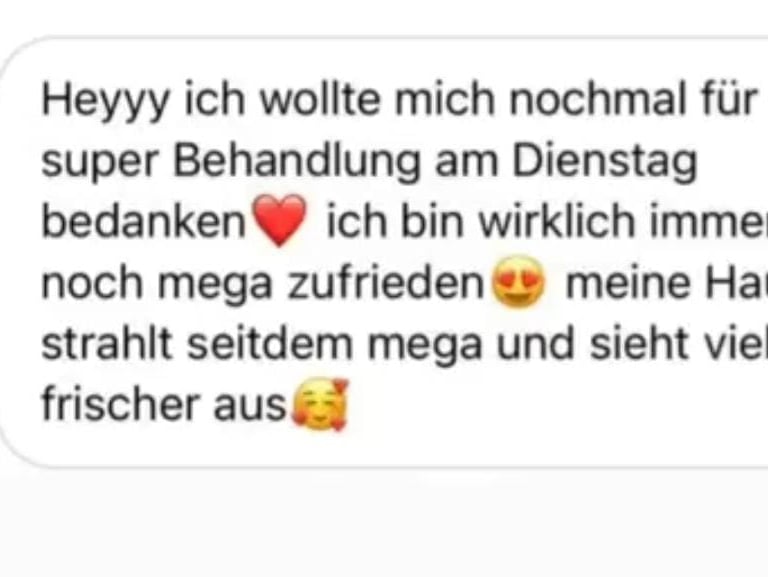The image size is (768, 577).
Task: Click the heart-eyes emoji after zufrieden
Action: click(519, 282)
